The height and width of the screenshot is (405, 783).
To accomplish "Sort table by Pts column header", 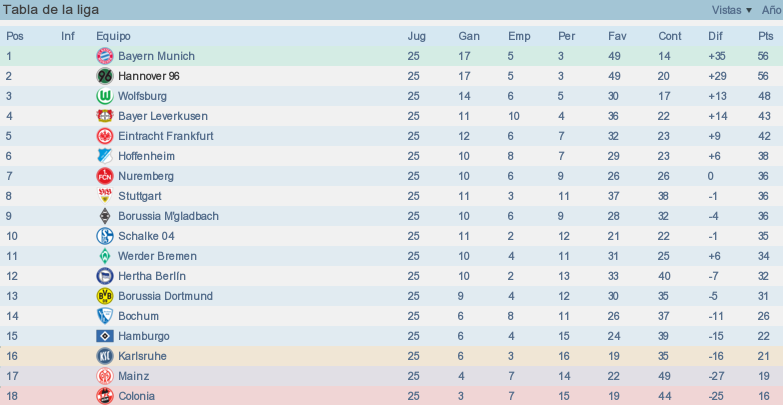I will tap(765, 36).
